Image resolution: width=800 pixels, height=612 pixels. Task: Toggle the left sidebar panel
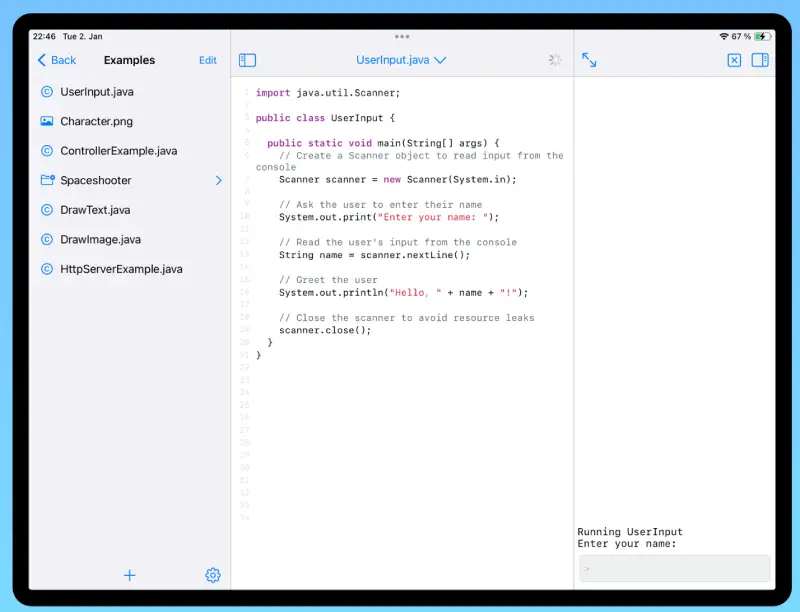[247, 60]
